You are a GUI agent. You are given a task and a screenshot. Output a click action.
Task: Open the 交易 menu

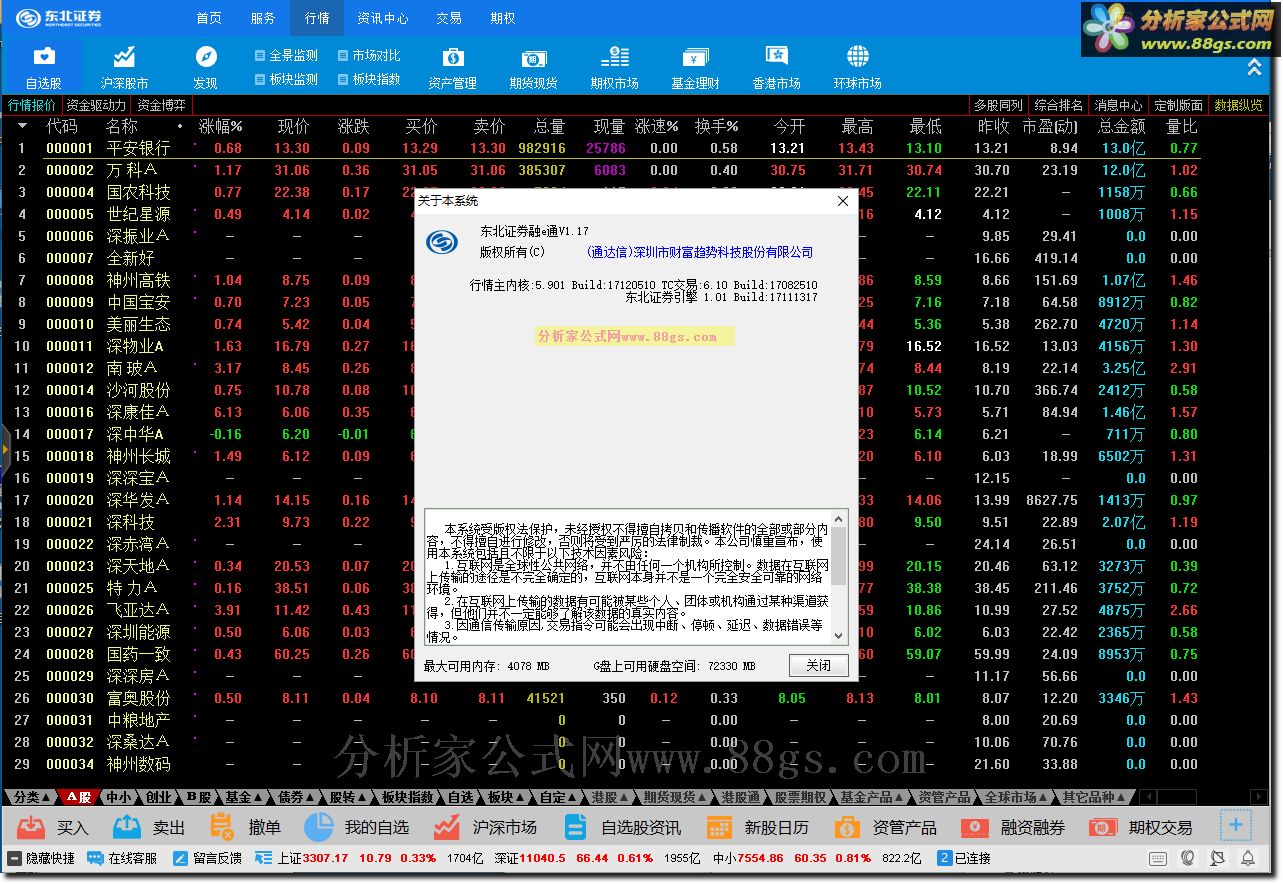click(x=449, y=19)
